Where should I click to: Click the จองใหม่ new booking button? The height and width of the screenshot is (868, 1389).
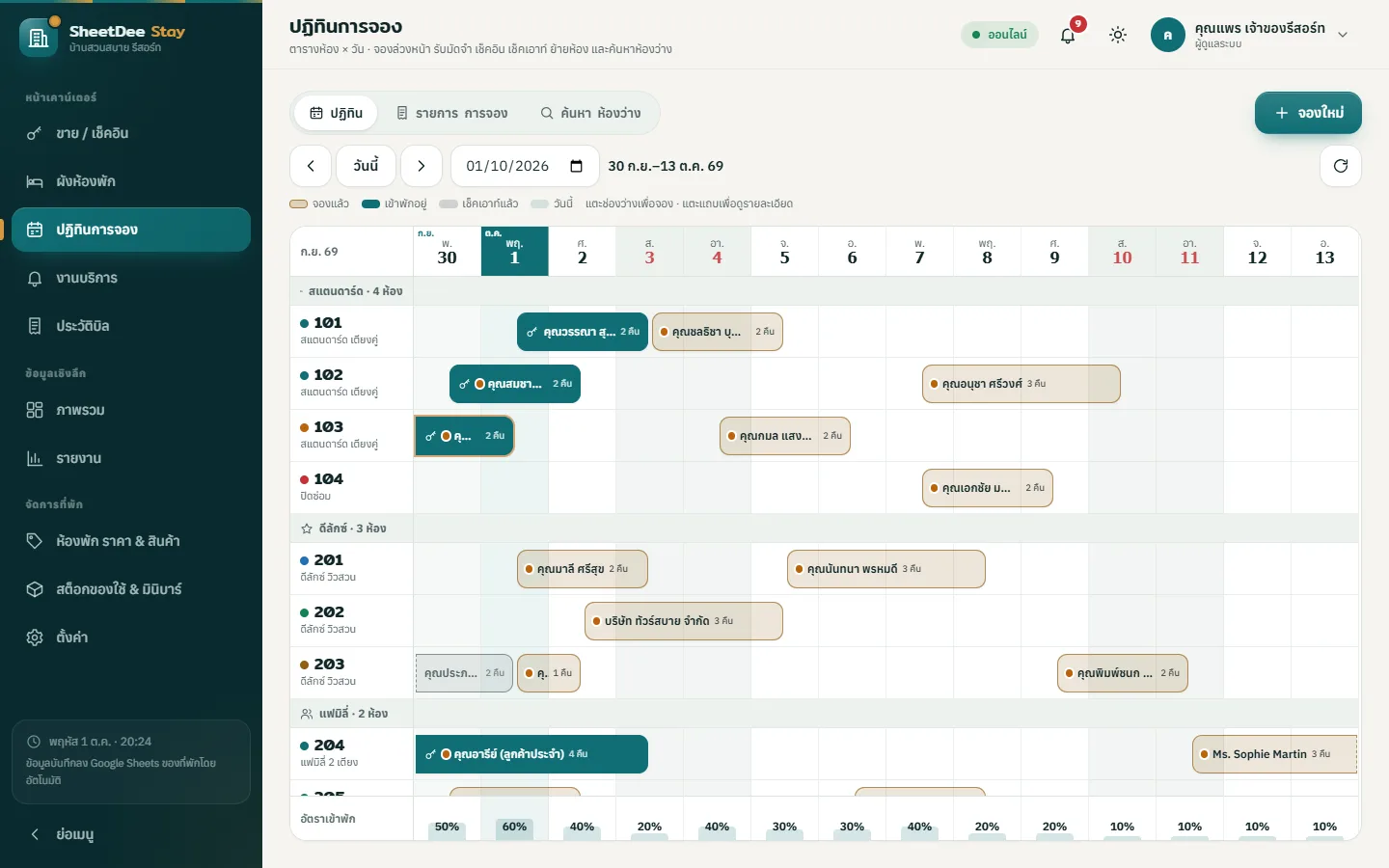pos(1308,113)
